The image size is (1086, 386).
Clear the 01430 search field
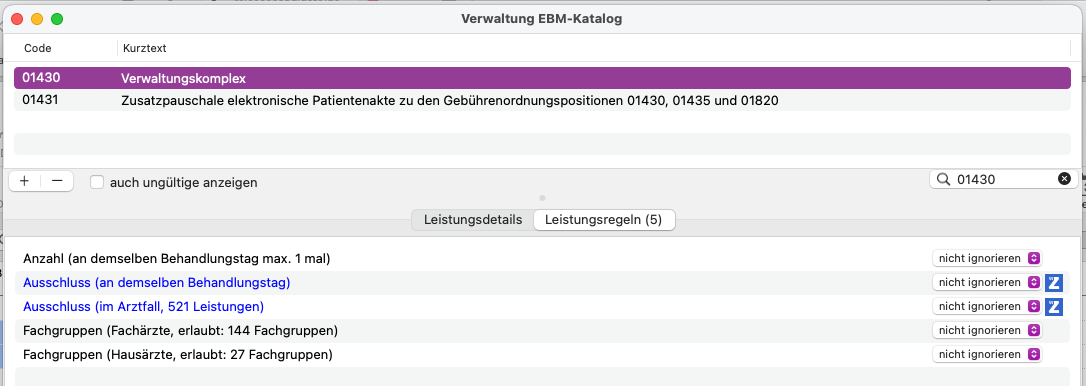(1064, 179)
